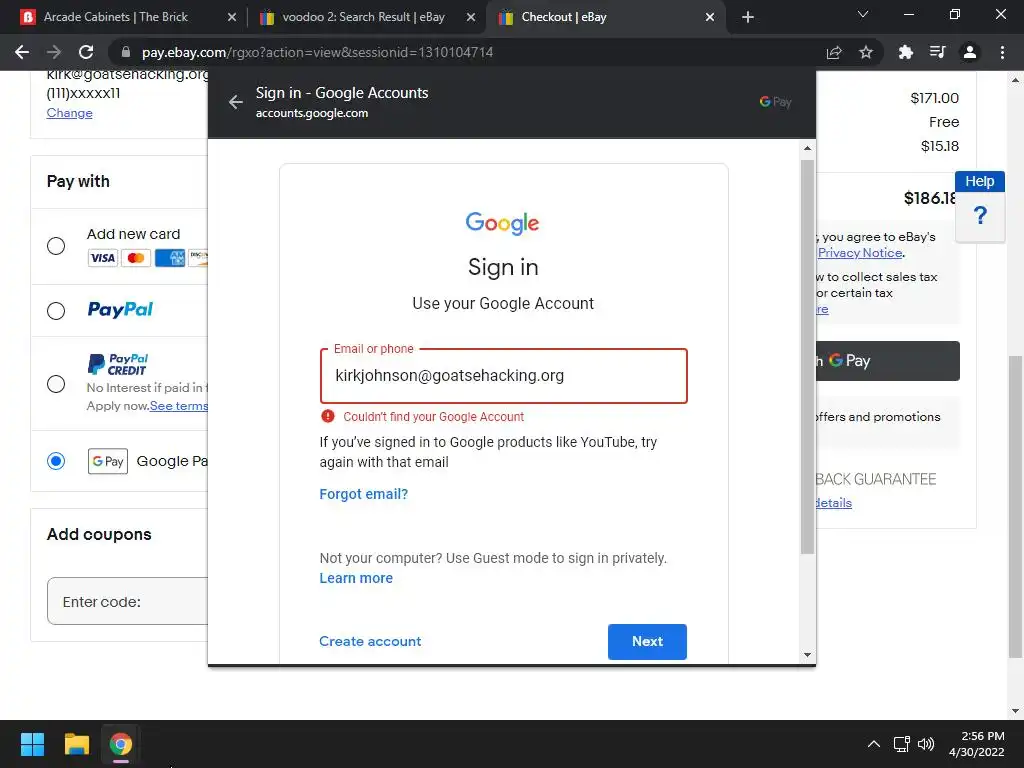The height and width of the screenshot is (768, 1024).
Task: Select the PayPal Credit radio button
Action: 56,384
